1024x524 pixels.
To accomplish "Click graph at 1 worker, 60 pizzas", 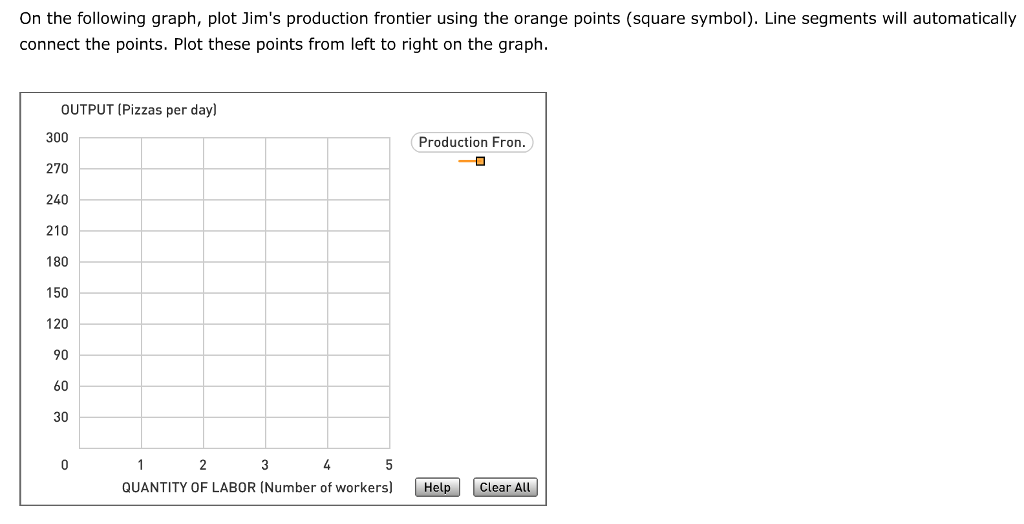I will point(141,386).
